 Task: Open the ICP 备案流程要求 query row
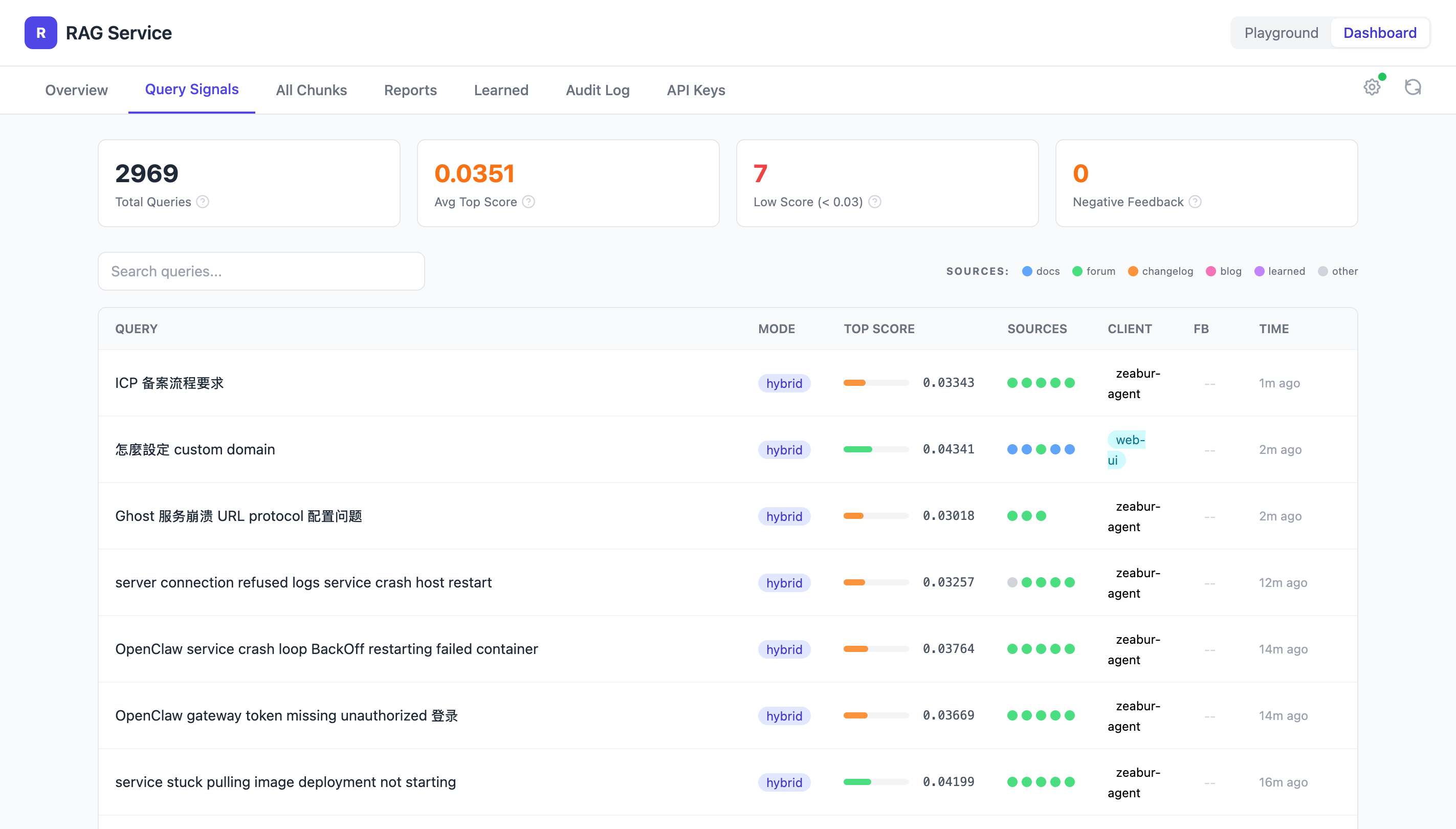point(169,383)
